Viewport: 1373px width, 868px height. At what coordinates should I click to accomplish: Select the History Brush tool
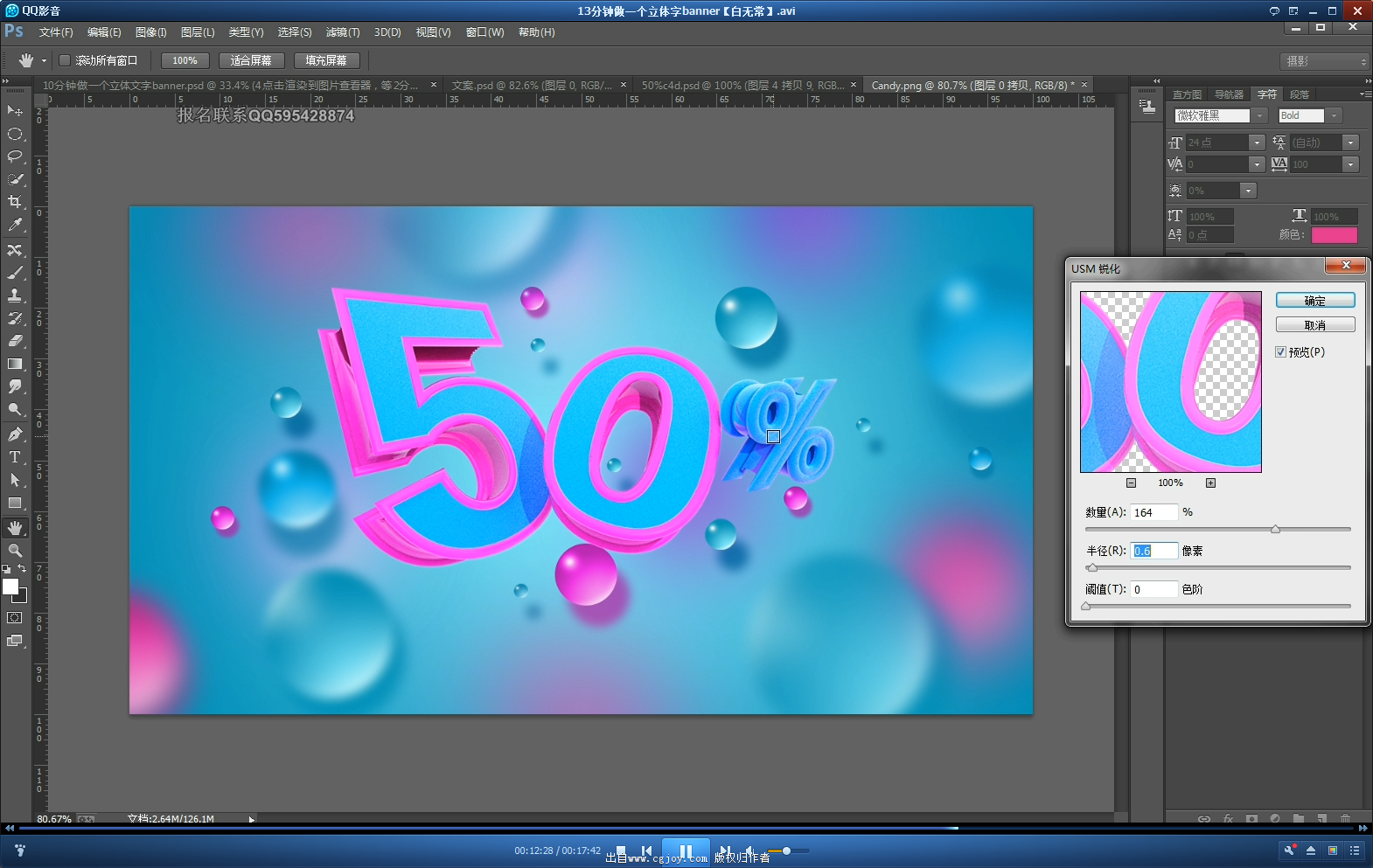point(15,318)
